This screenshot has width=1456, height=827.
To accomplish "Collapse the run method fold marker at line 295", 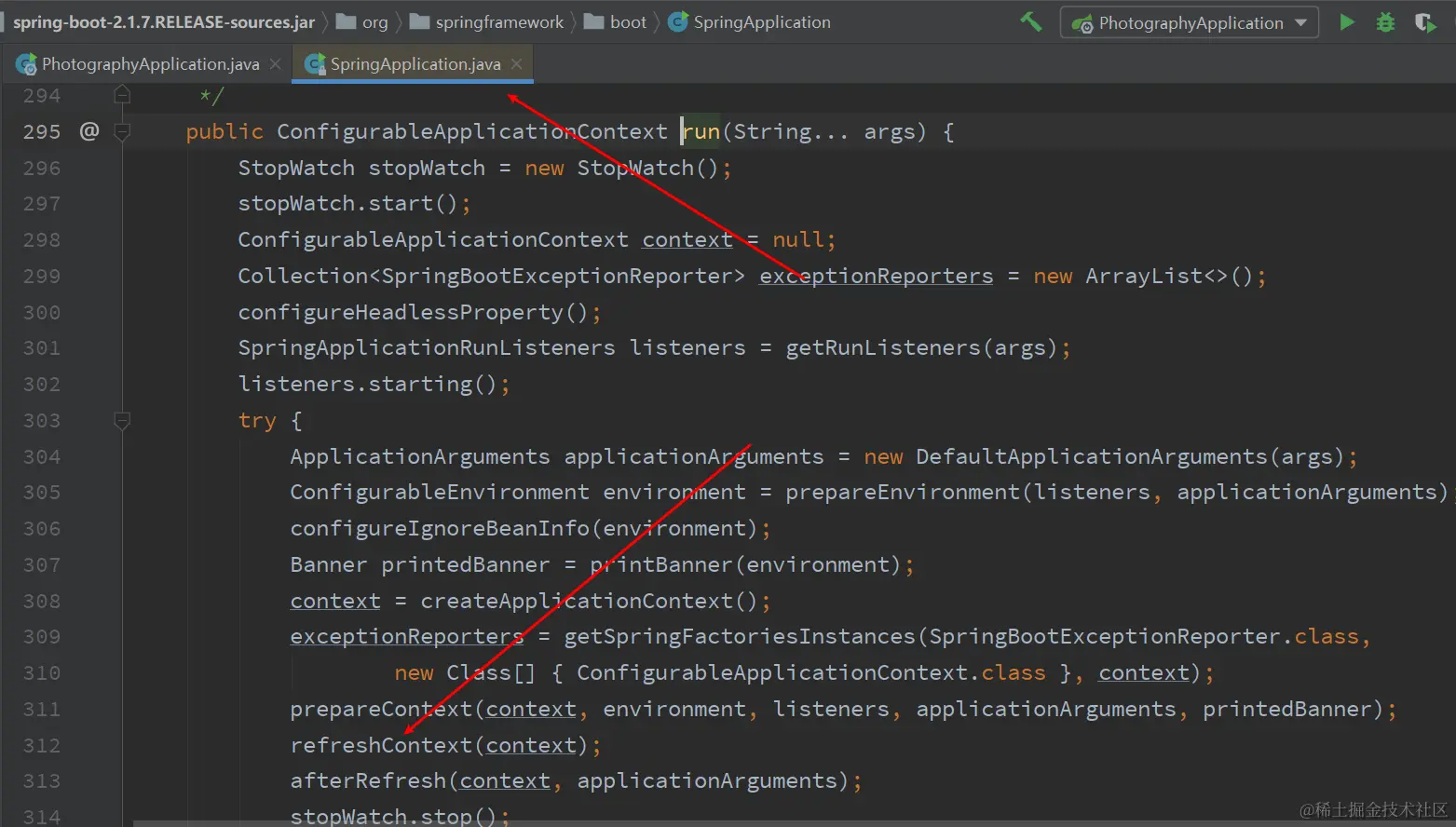I will pyautogui.click(x=122, y=131).
